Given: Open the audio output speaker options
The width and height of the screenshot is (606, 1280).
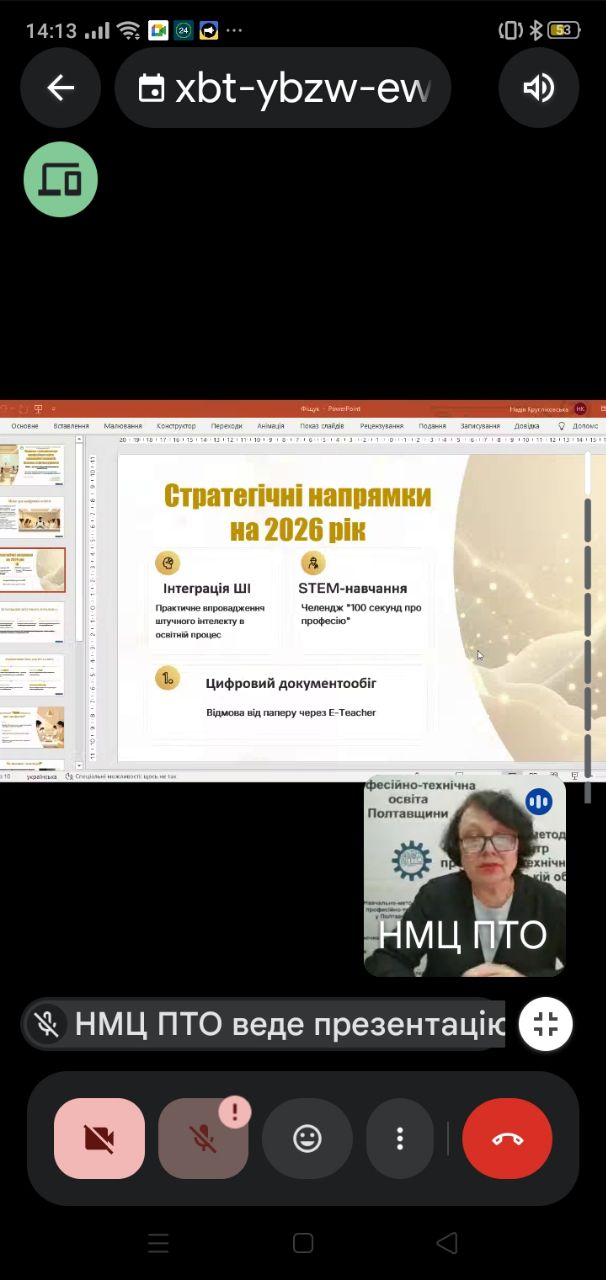Looking at the screenshot, I should pos(538,88).
